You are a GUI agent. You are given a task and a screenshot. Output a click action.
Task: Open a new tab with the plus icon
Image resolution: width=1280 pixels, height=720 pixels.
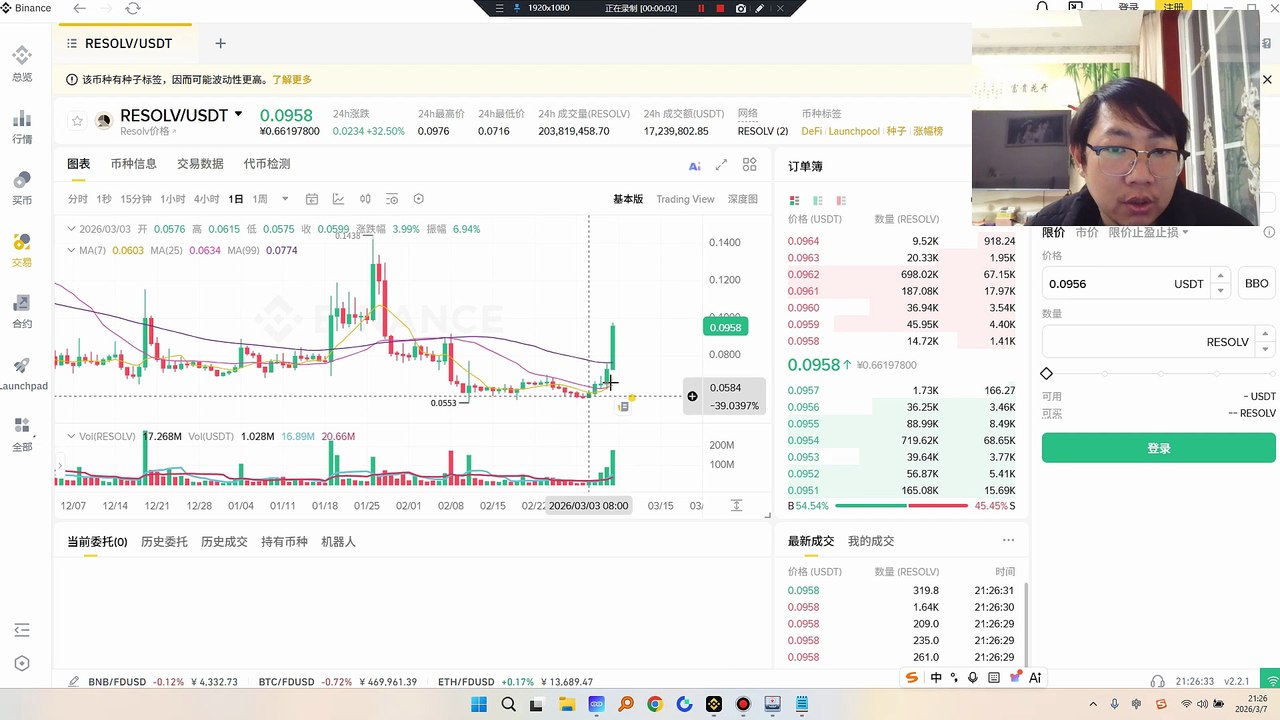220,43
